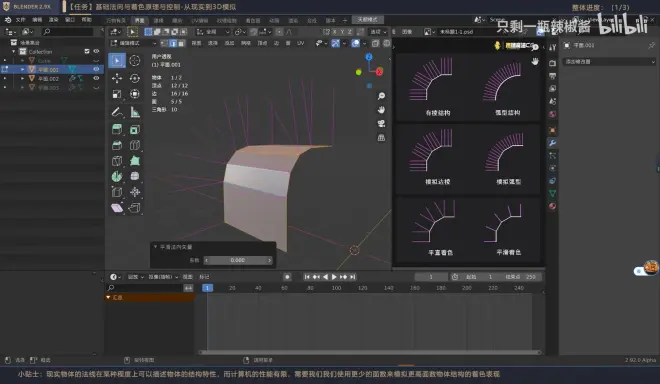The width and height of the screenshot is (660, 384).
Task: Open the Add Modifier dropdown
Action: pos(609,61)
